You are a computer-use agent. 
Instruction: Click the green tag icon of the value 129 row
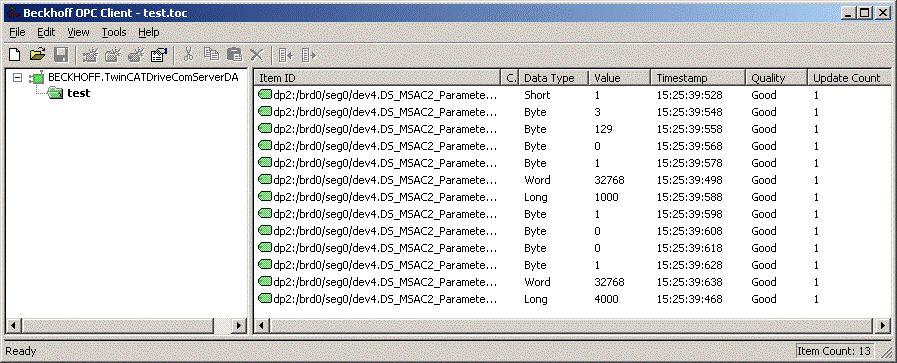pos(265,129)
